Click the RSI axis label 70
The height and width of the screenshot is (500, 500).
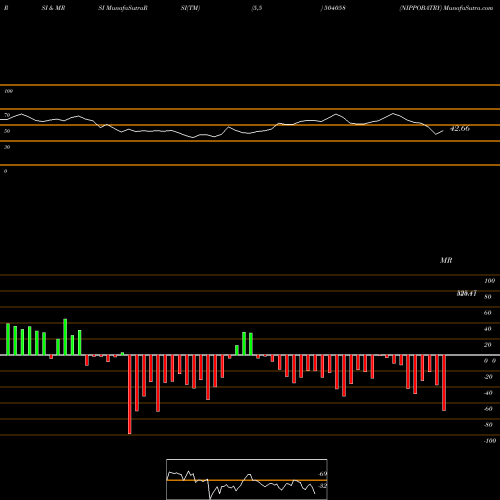tap(7, 115)
